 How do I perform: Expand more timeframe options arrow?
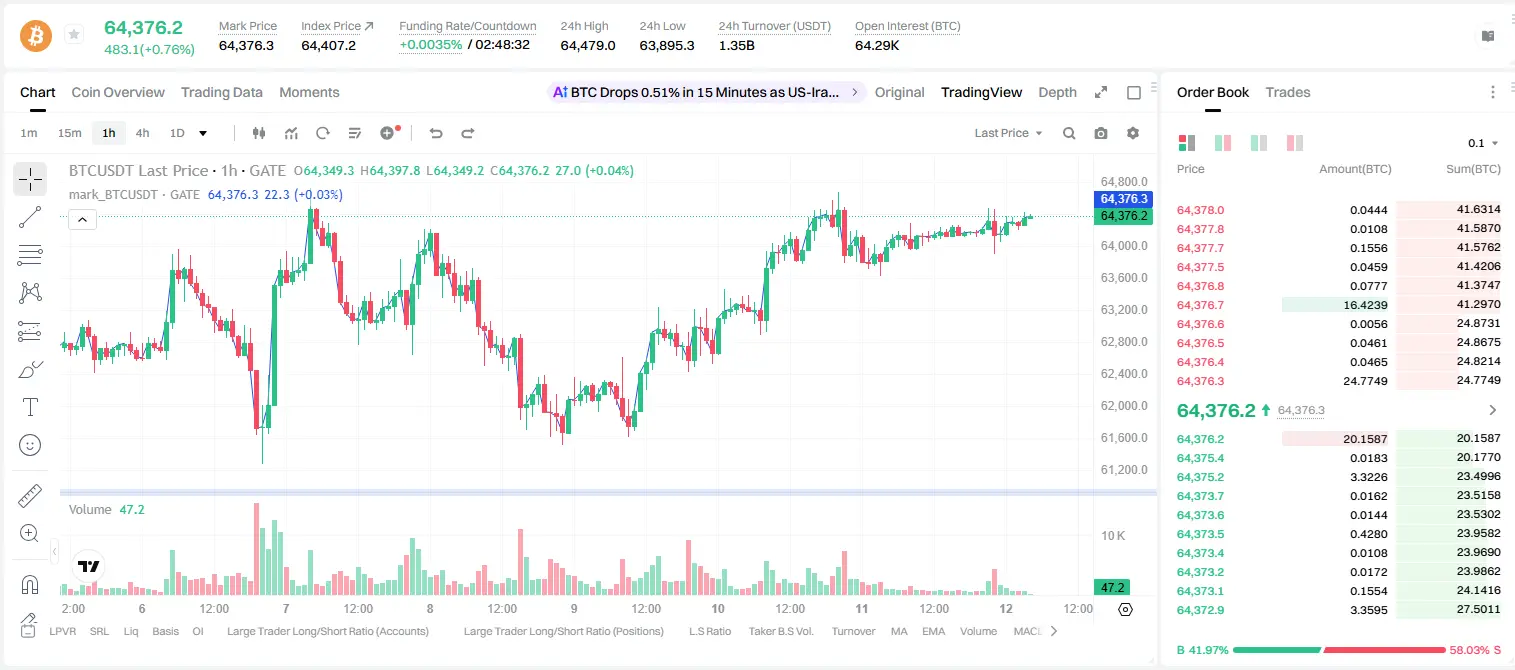pyautogui.click(x=203, y=133)
